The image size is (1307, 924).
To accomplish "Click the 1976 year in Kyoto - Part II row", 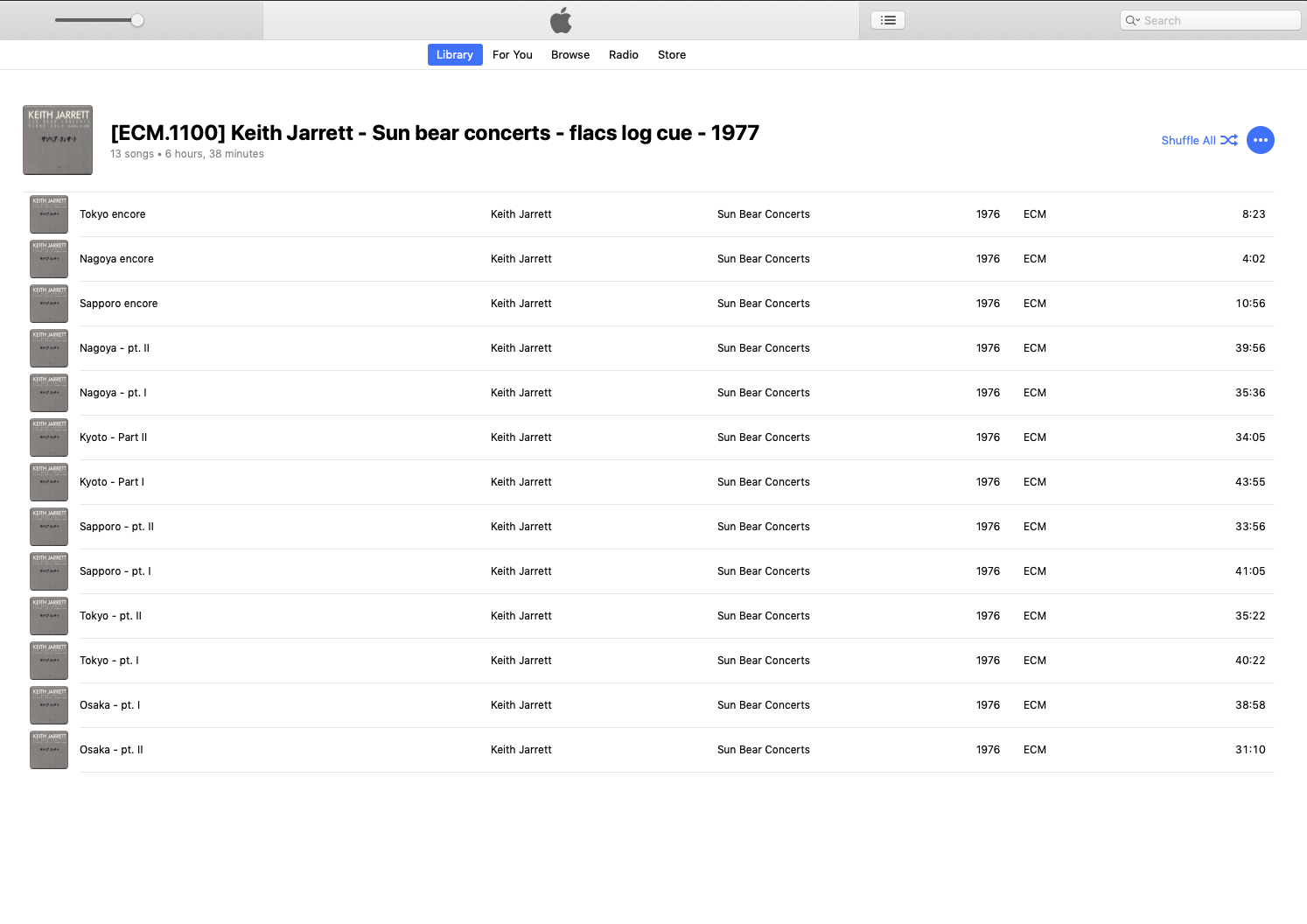I will pos(988,437).
